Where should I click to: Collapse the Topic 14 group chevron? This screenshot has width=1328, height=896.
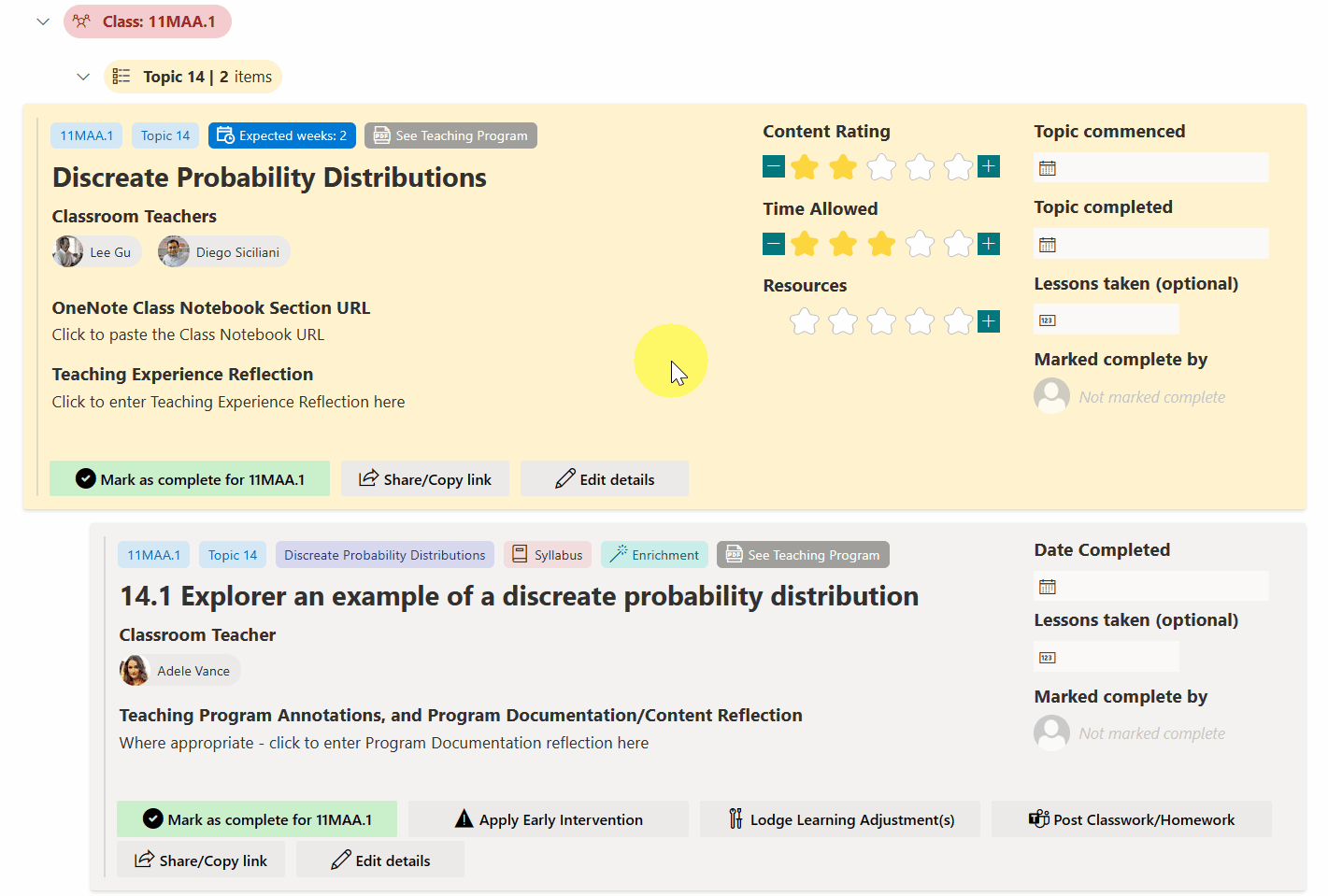(x=83, y=77)
